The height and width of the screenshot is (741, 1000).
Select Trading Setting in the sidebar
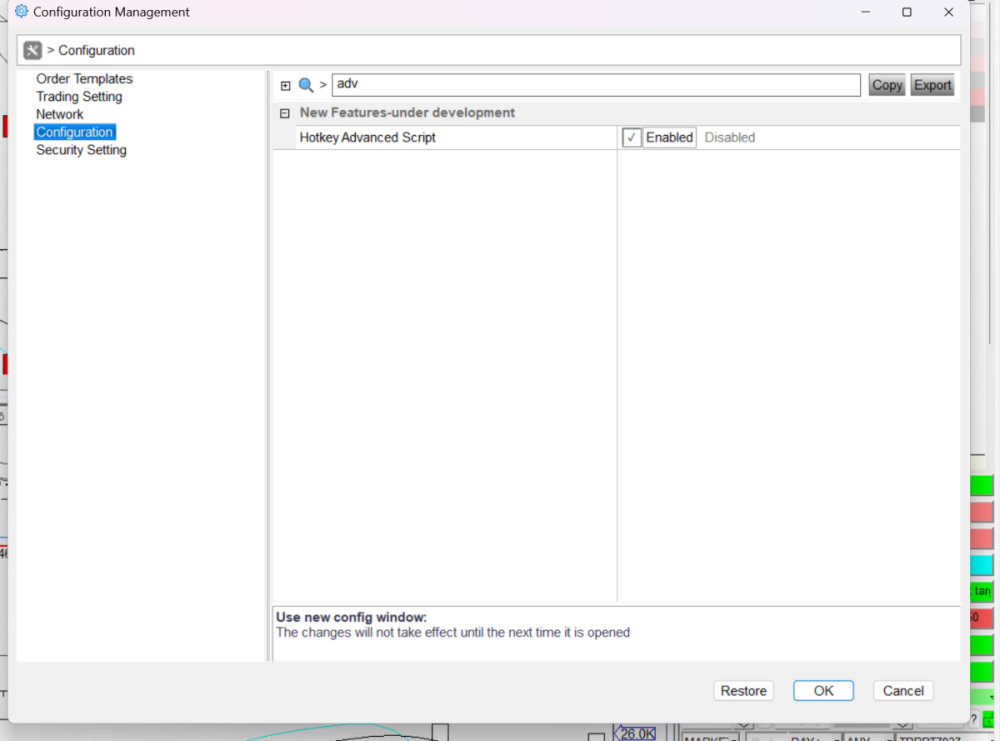(79, 97)
